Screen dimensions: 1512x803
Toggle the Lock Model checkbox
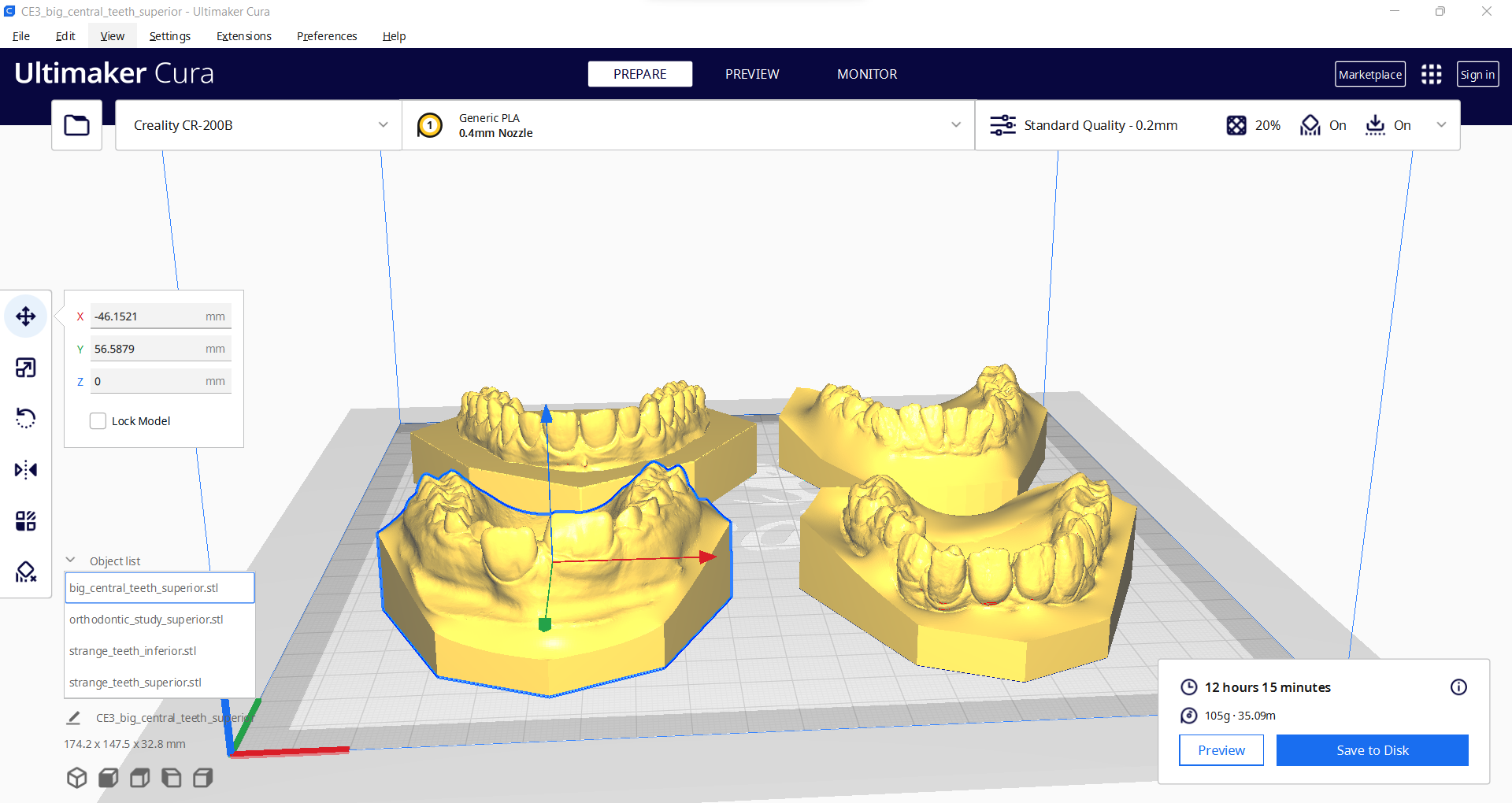98,421
